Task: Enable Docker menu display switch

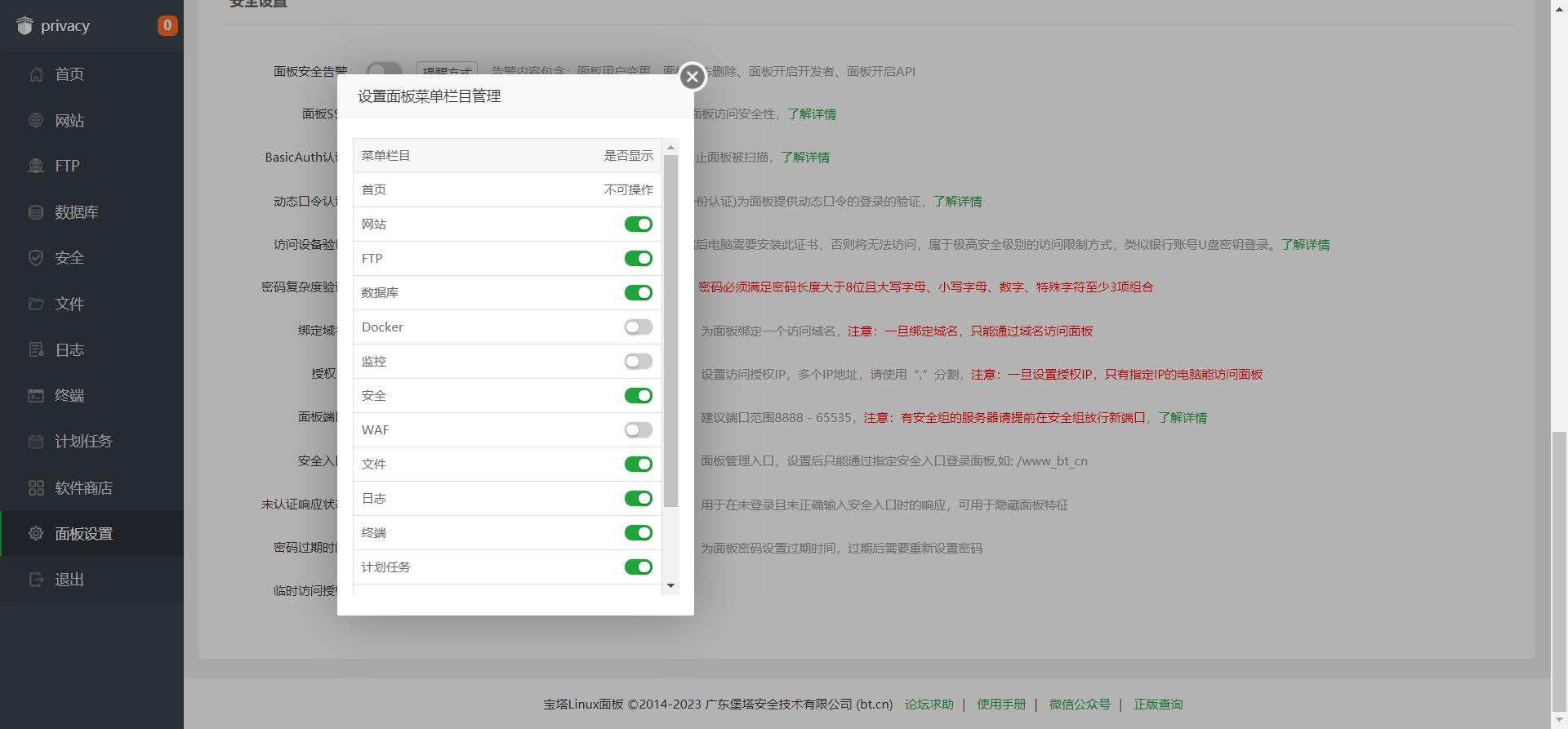Action: pos(639,327)
